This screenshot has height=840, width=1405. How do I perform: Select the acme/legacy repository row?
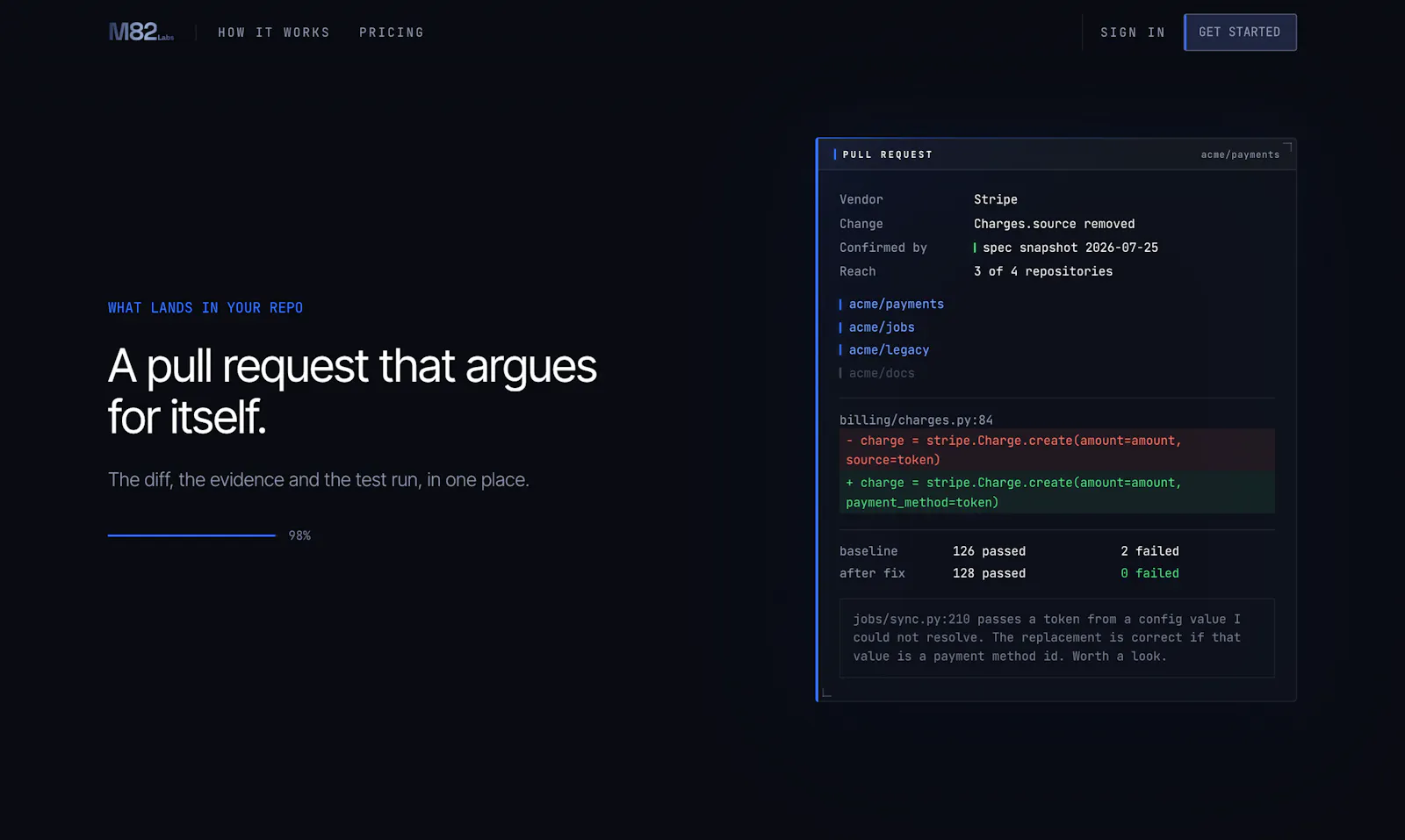coord(884,349)
